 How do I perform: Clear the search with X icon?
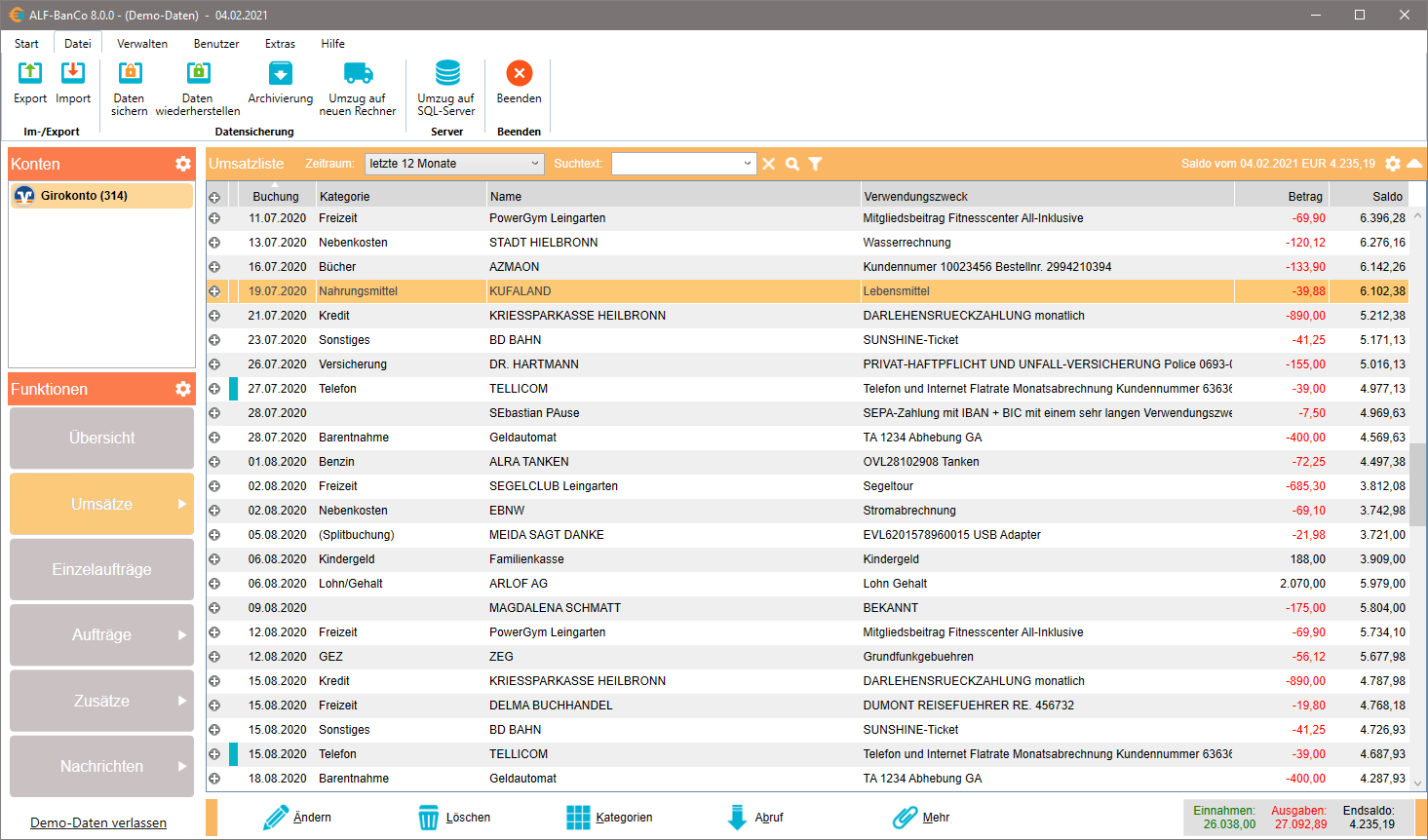[x=769, y=164]
